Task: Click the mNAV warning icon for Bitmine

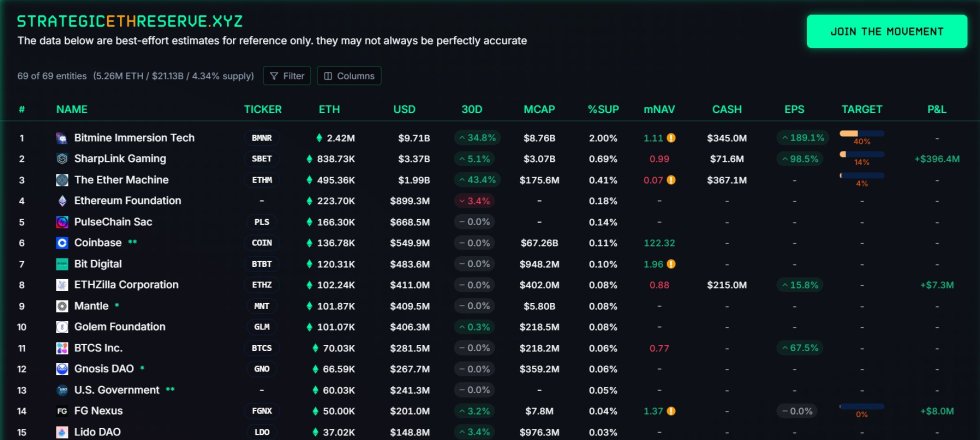Action: tap(672, 138)
